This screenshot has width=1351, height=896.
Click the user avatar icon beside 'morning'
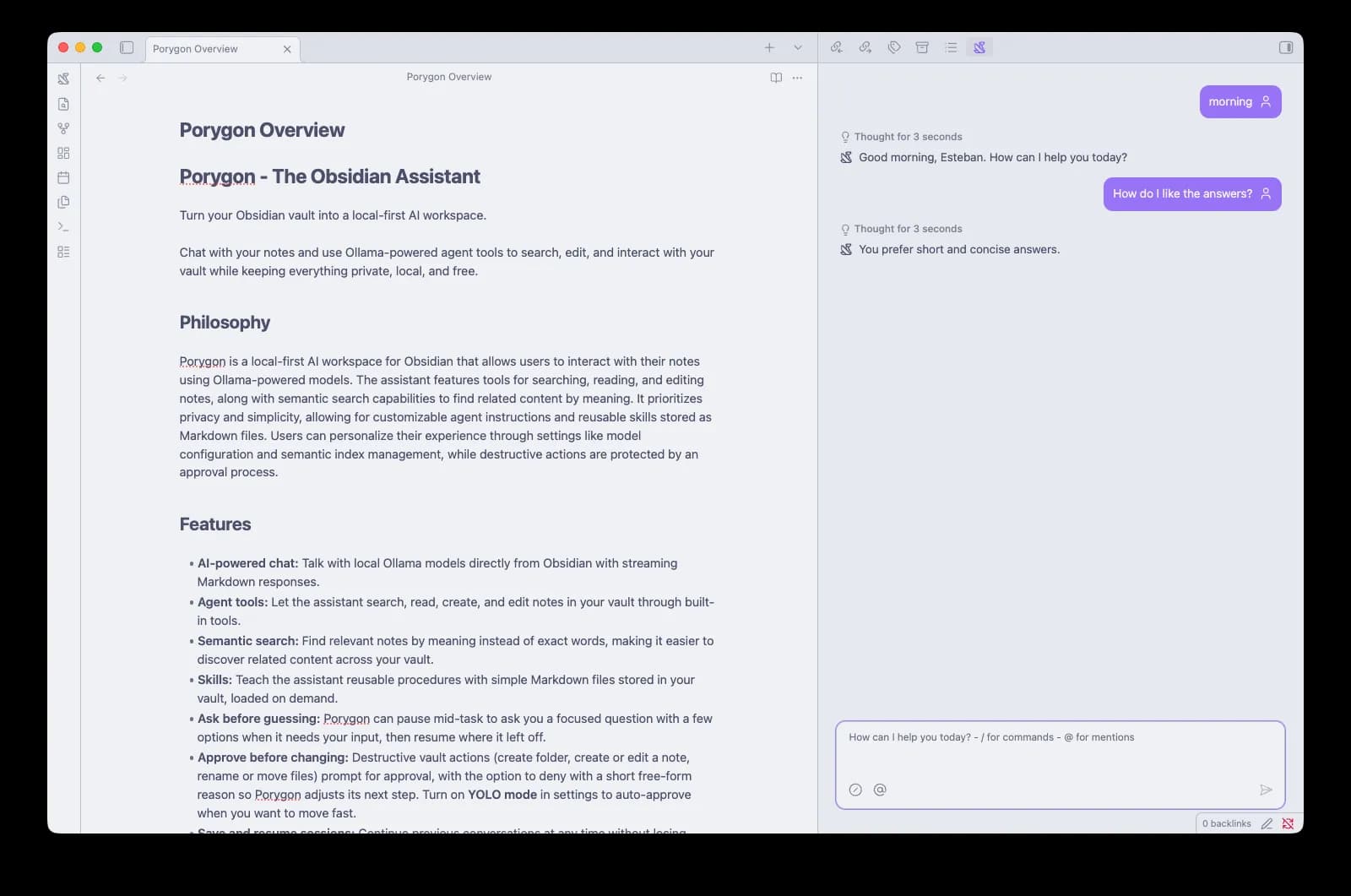1266,101
